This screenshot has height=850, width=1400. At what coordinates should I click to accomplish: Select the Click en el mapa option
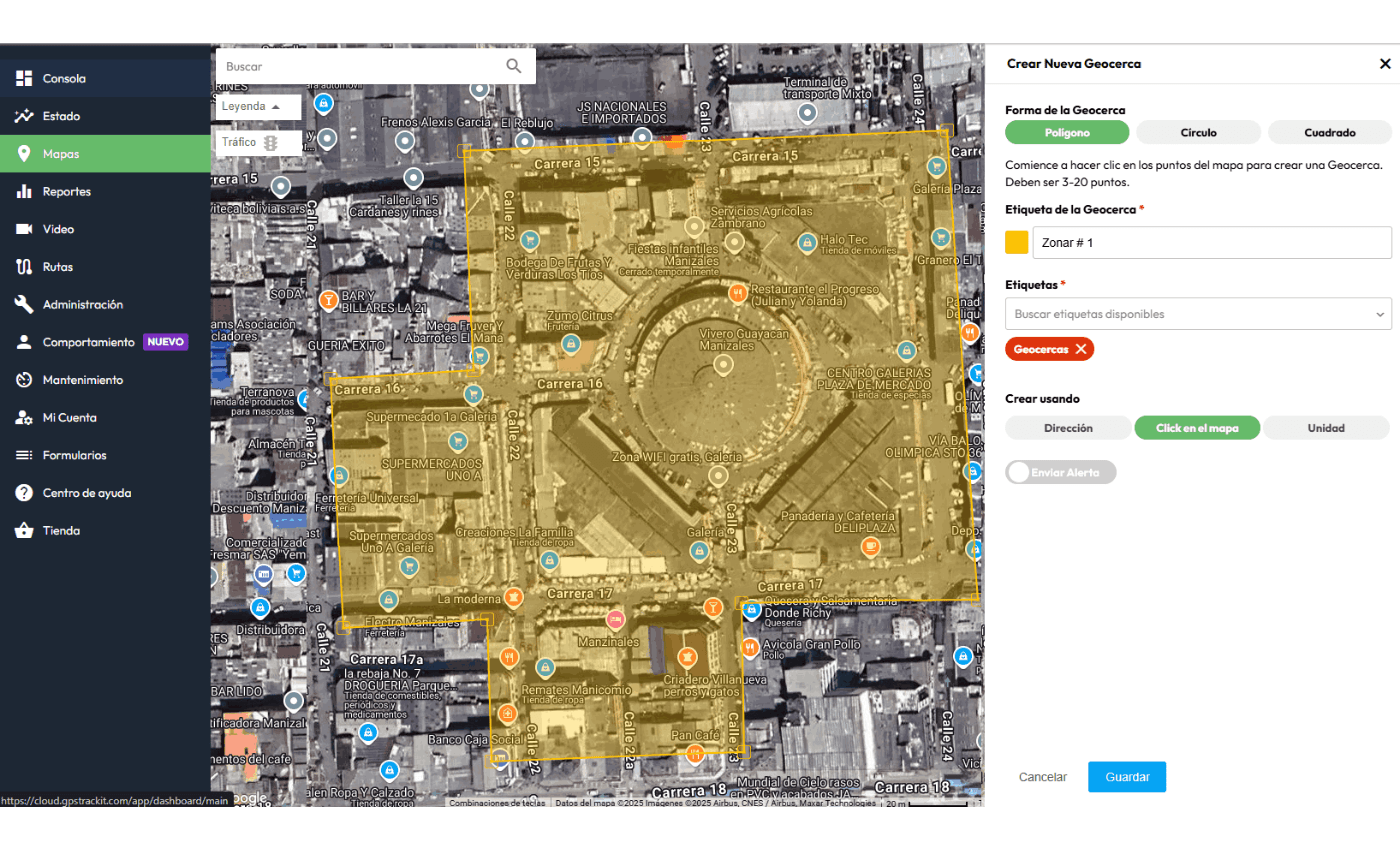[x=1197, y=428]
